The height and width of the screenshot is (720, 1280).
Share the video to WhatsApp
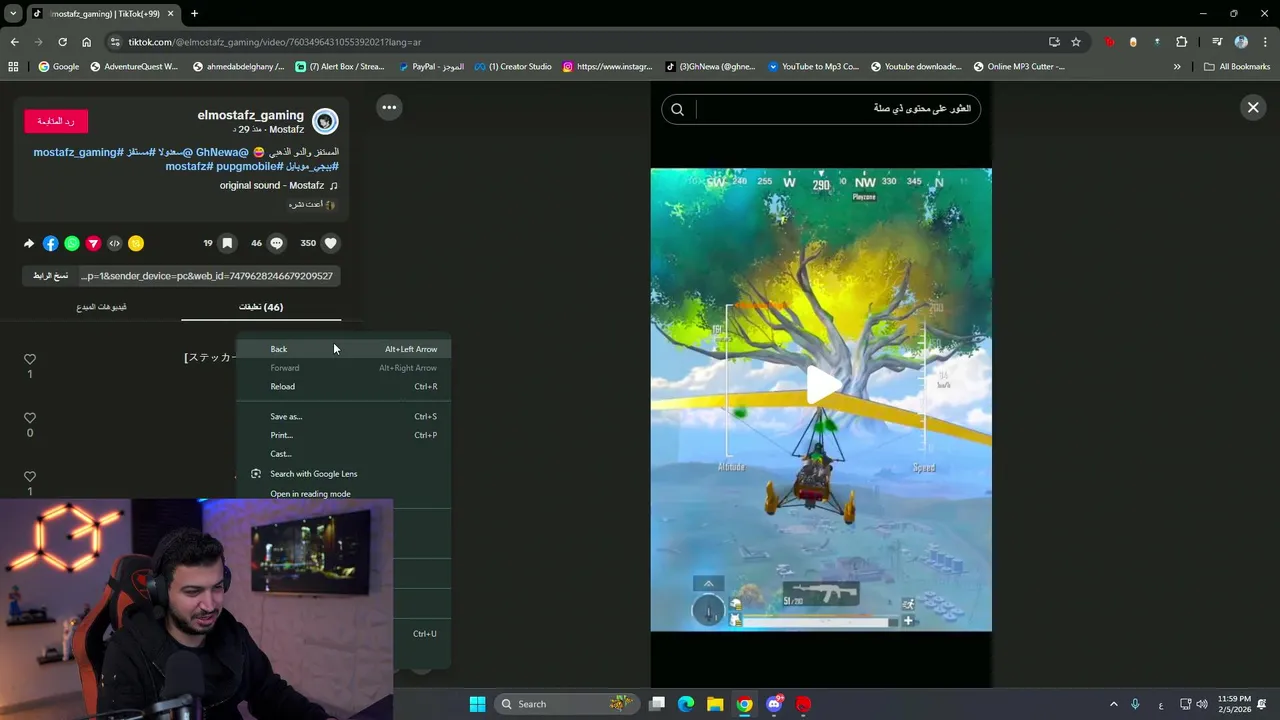coord(72,243)
